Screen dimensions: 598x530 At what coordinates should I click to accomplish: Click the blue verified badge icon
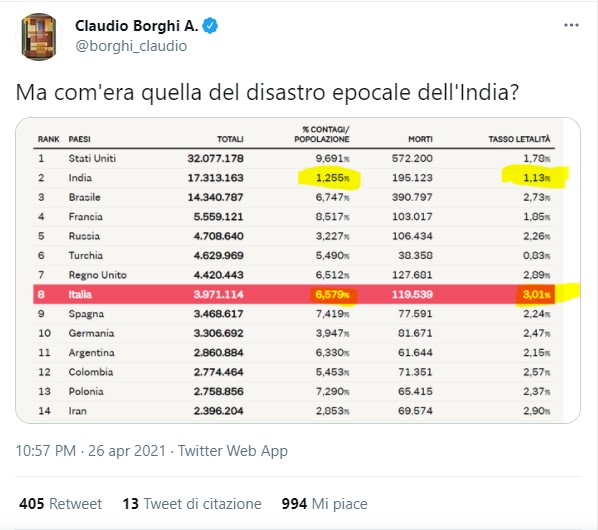[210, 26]
